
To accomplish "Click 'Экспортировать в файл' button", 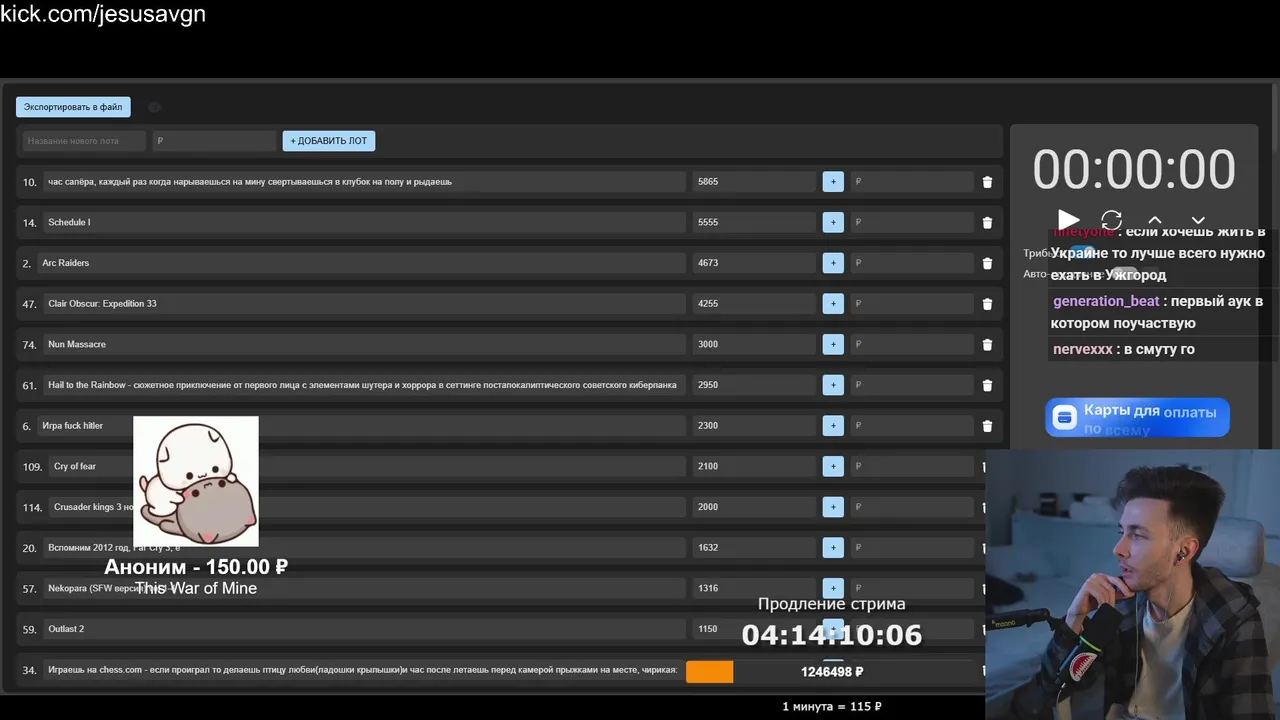I will tap(73, 107).
